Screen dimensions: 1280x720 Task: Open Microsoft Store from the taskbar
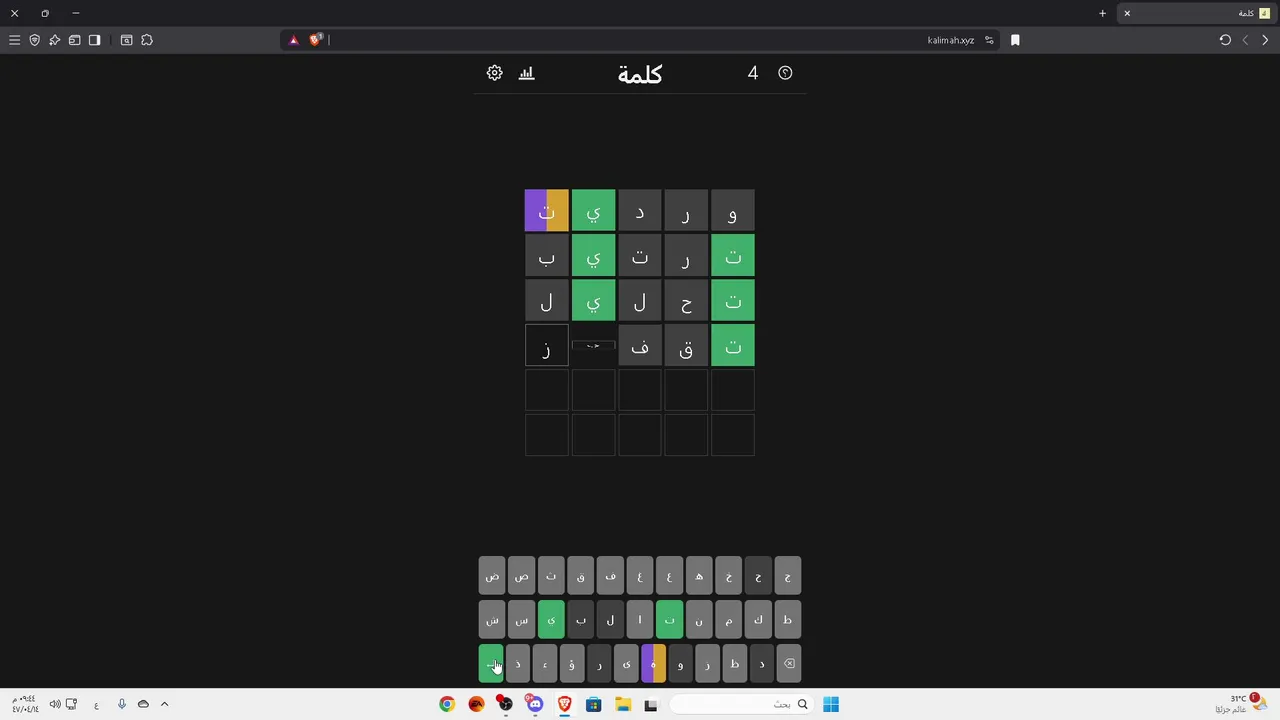pyautogui.click(x=593, y=704)
